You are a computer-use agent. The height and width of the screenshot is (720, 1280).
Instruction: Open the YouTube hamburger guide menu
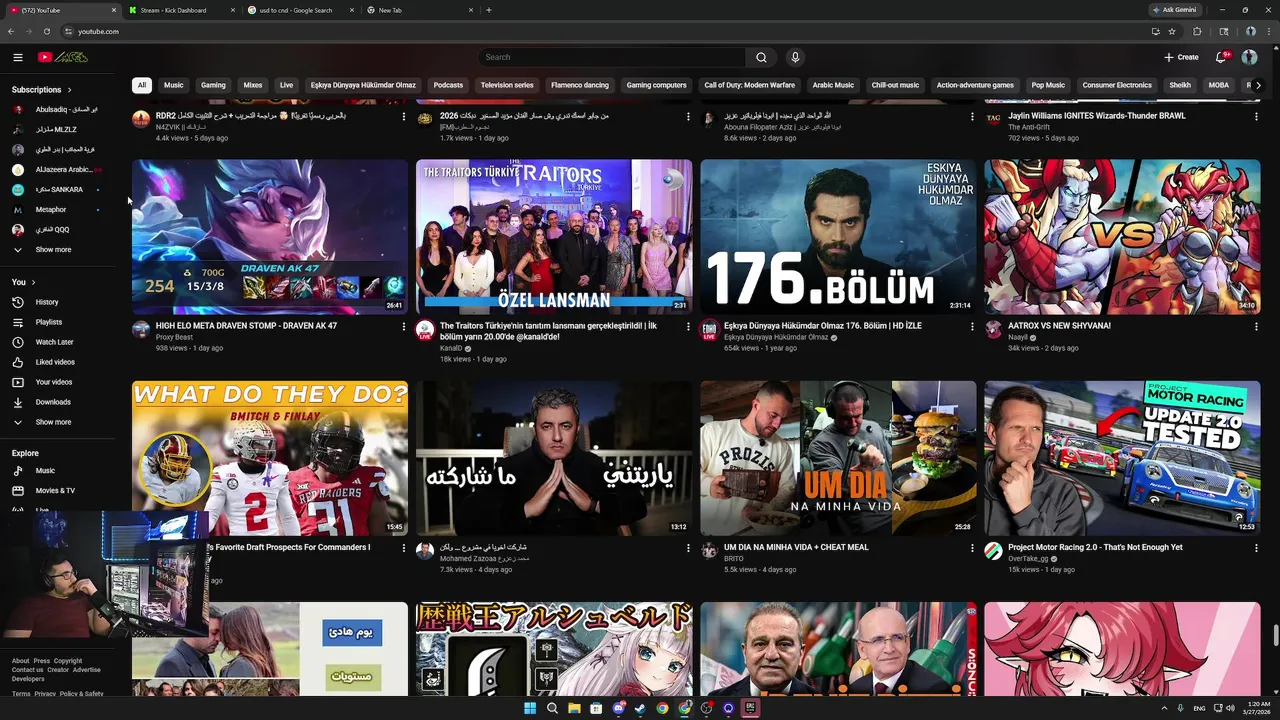(x=17, y=57)
